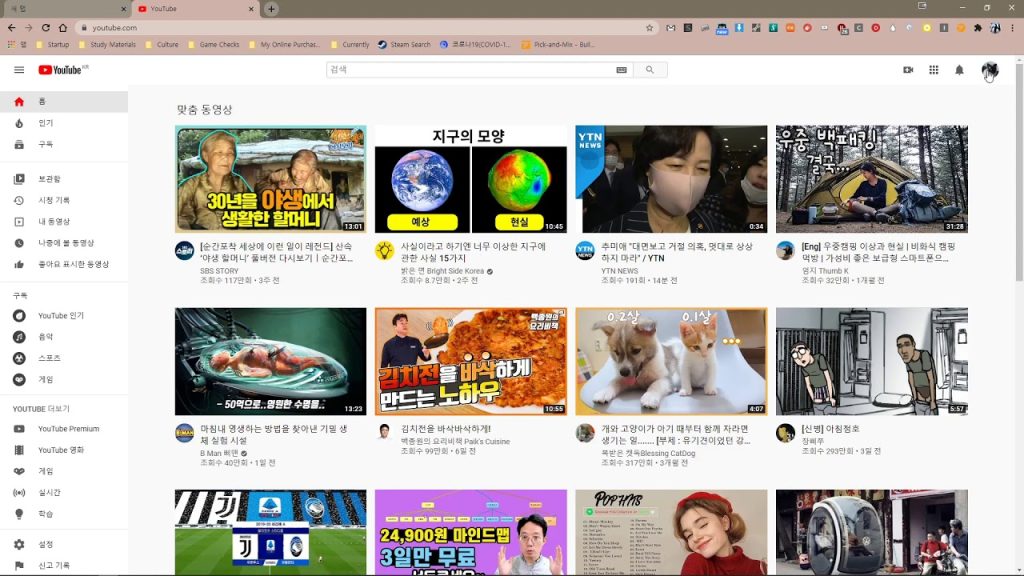Open 시청 기록 (watch history)

pyautogui.click(x=54, y=200)
